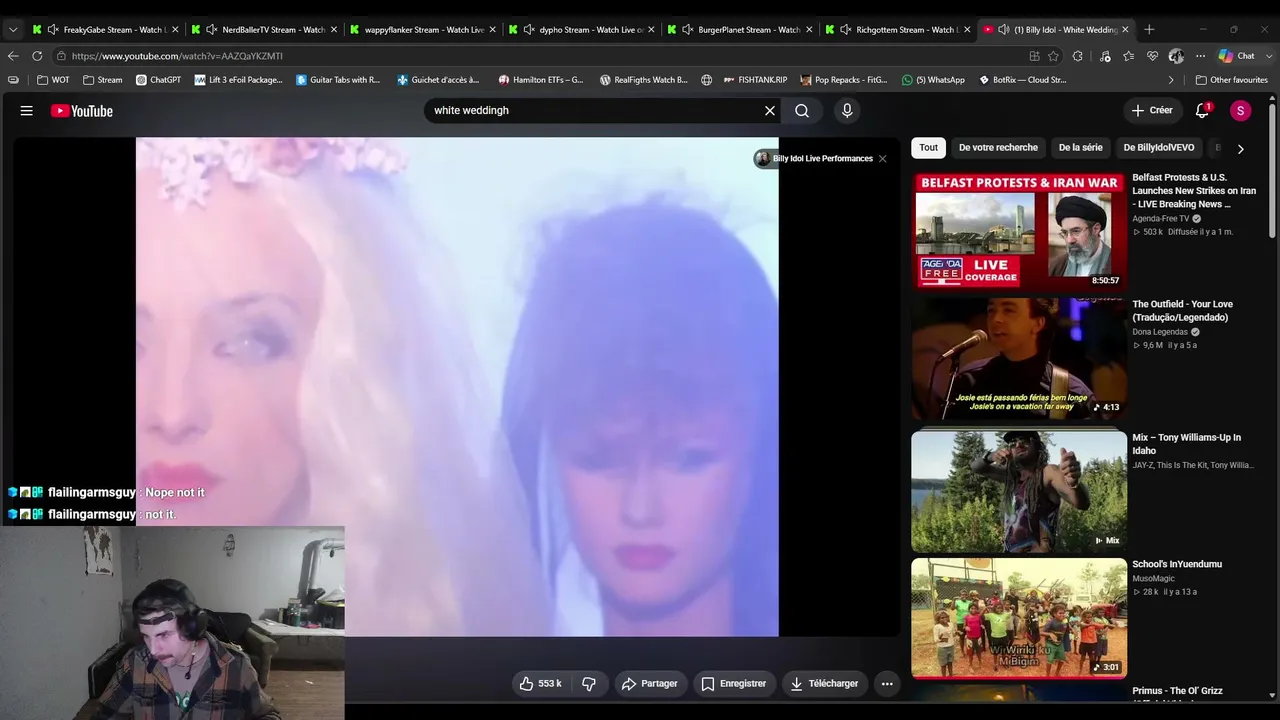Viewport: 1280px width, 720px height.
Task: Add this page to favourites
Action: point(1053,56)
